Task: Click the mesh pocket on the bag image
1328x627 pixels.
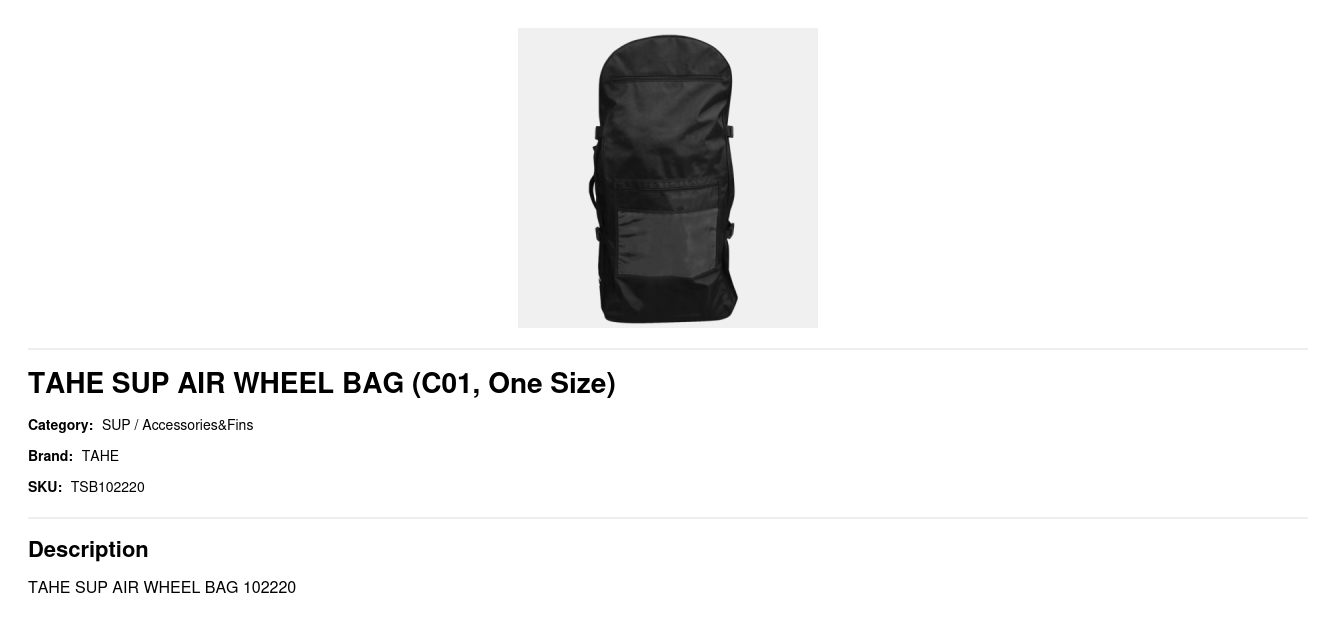Action: [x=667, y=241]
